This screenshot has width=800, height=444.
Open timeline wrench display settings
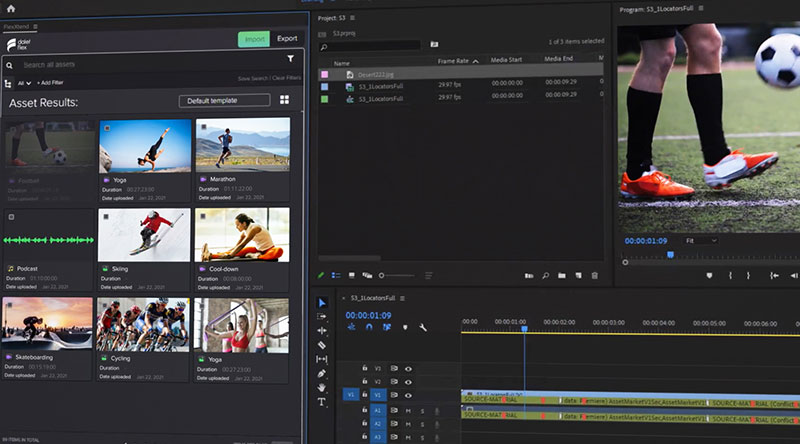[x=423, y=327]
